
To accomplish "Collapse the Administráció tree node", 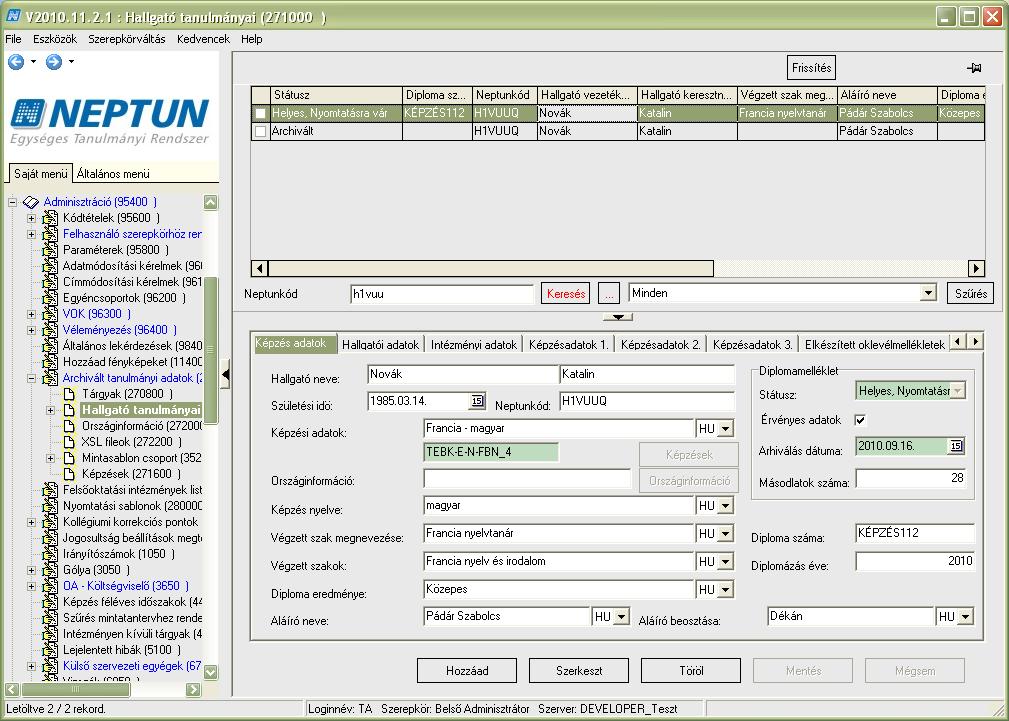I will point(12,202).
